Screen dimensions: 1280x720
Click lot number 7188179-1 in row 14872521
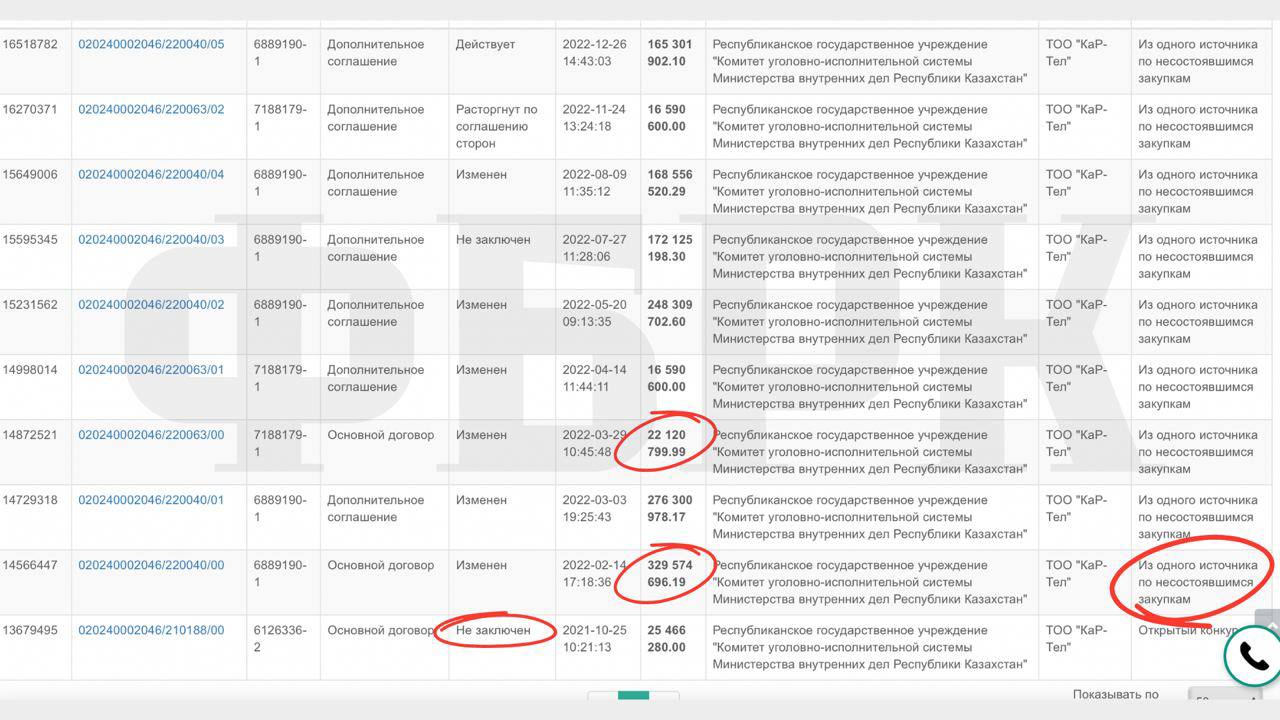(281, 444)
